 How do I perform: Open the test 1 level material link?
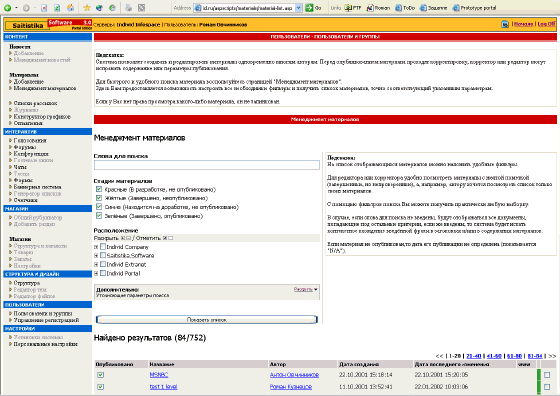164,387
